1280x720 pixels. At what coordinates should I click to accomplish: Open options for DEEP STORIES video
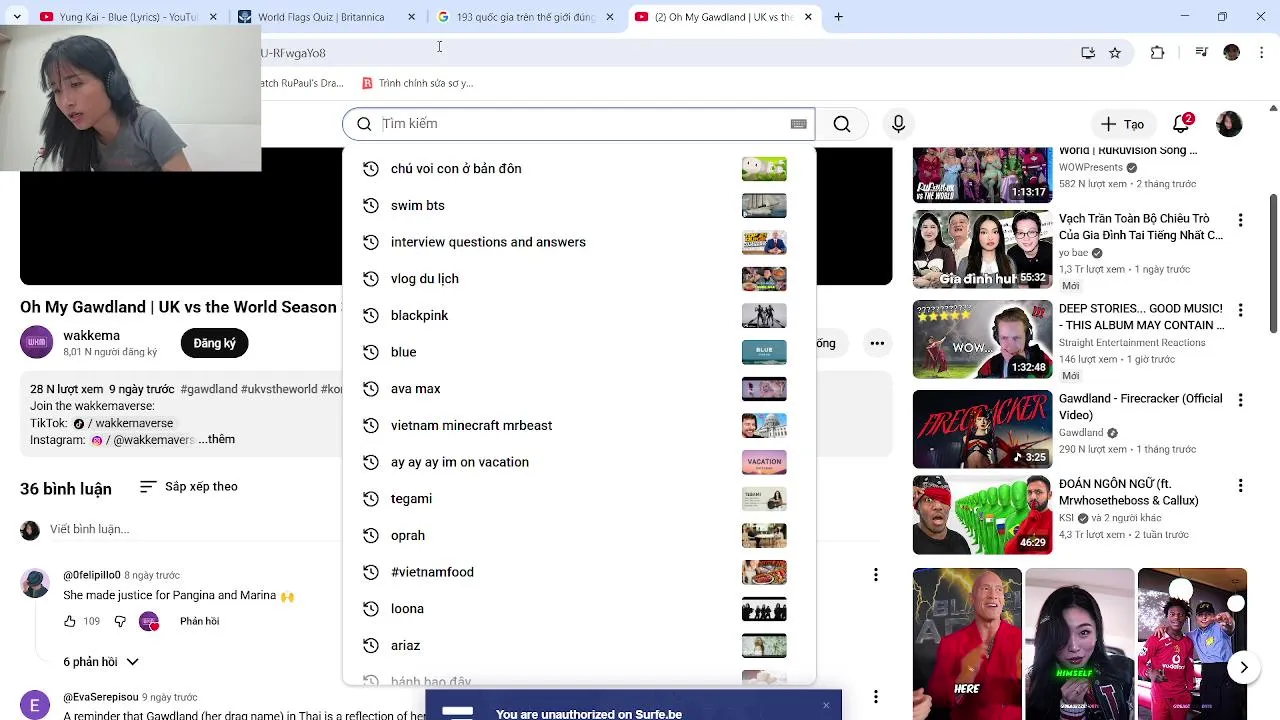click(1240, 310)
